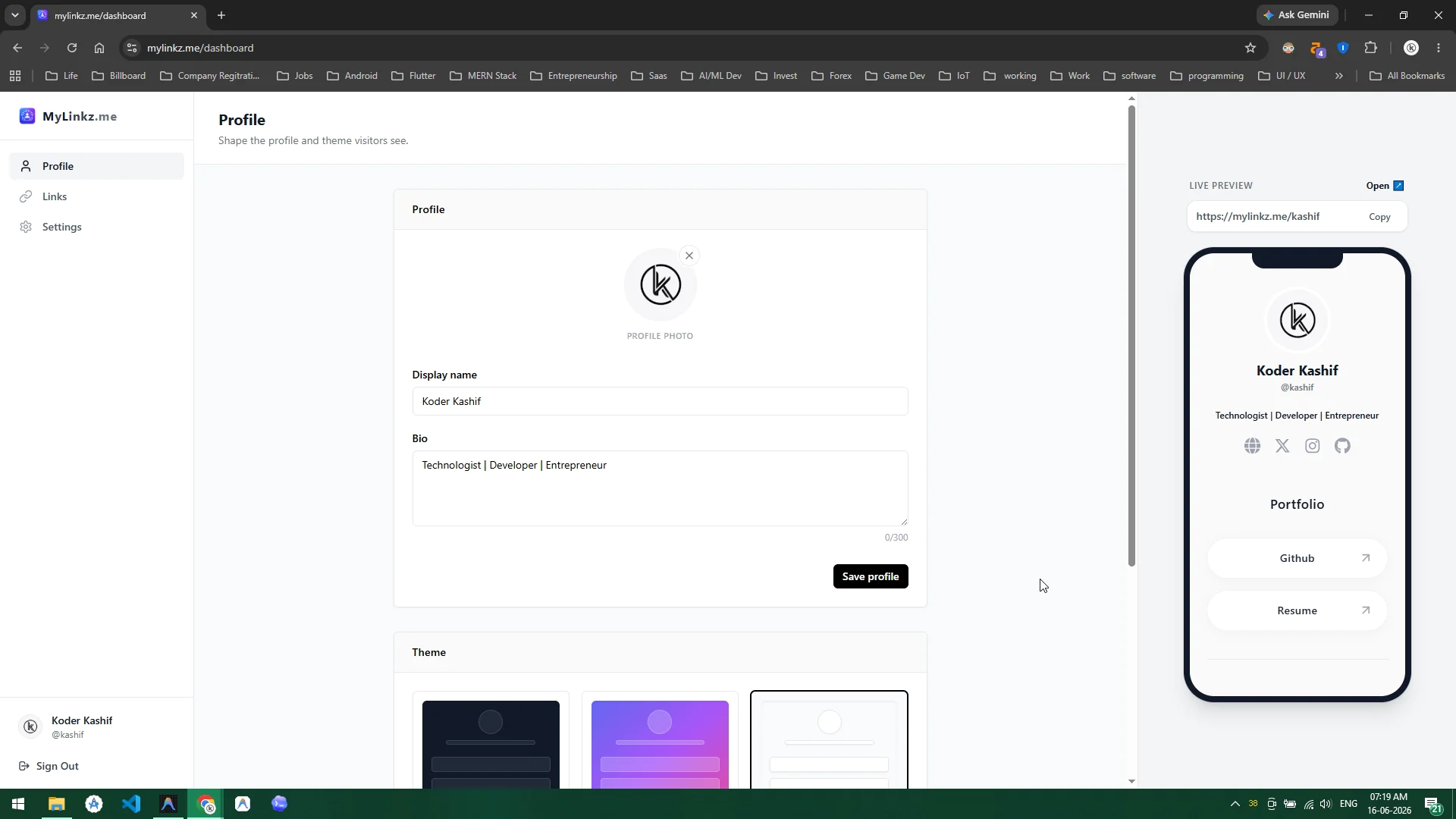Open Windows Start menu
This screenshot has height=819, width=1456.
(x=18, y=804)
